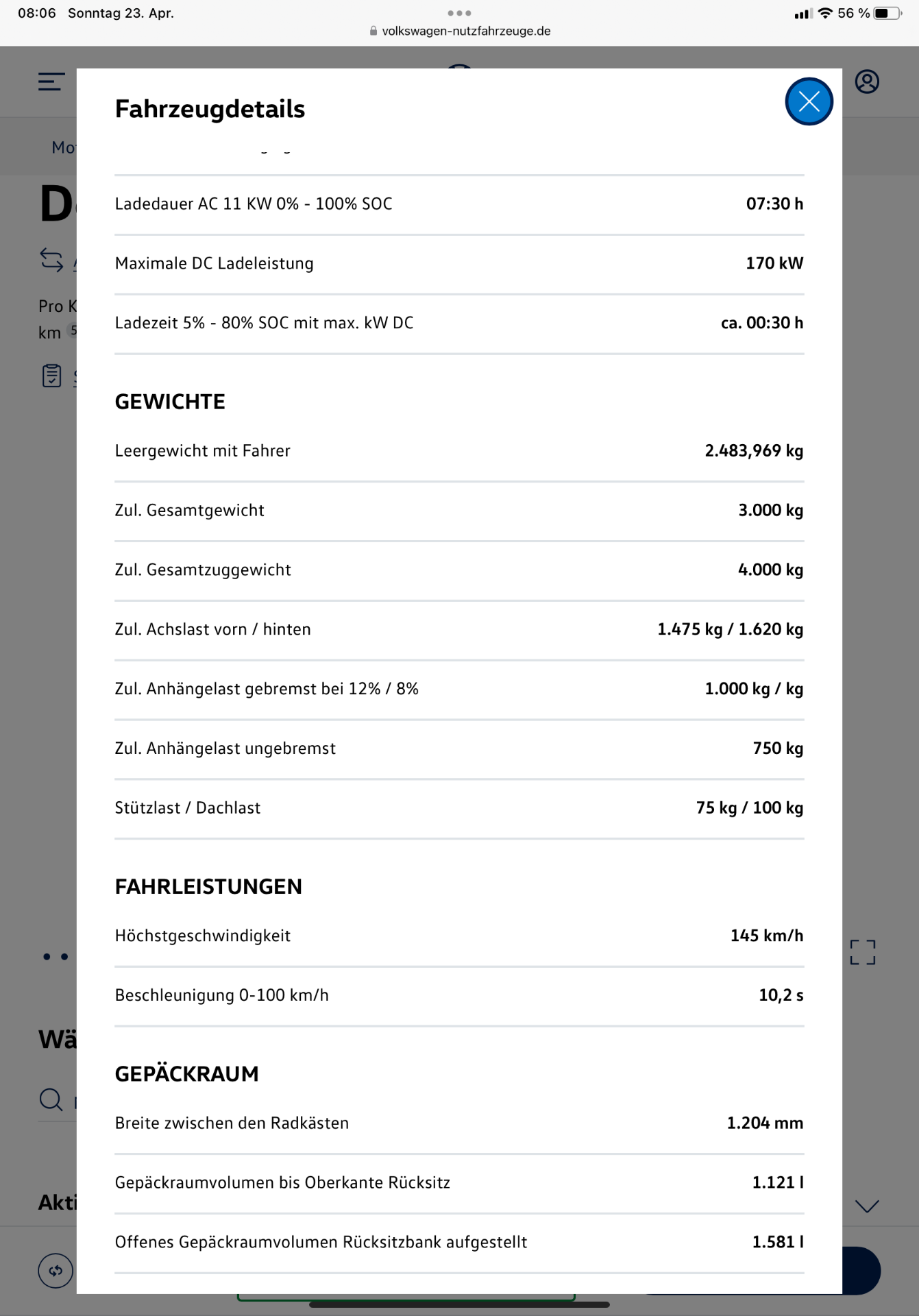This screenshot has height=1316, width=919.
Task: Tap the home indicator bar at bottom
Action: click(459, 1304)
